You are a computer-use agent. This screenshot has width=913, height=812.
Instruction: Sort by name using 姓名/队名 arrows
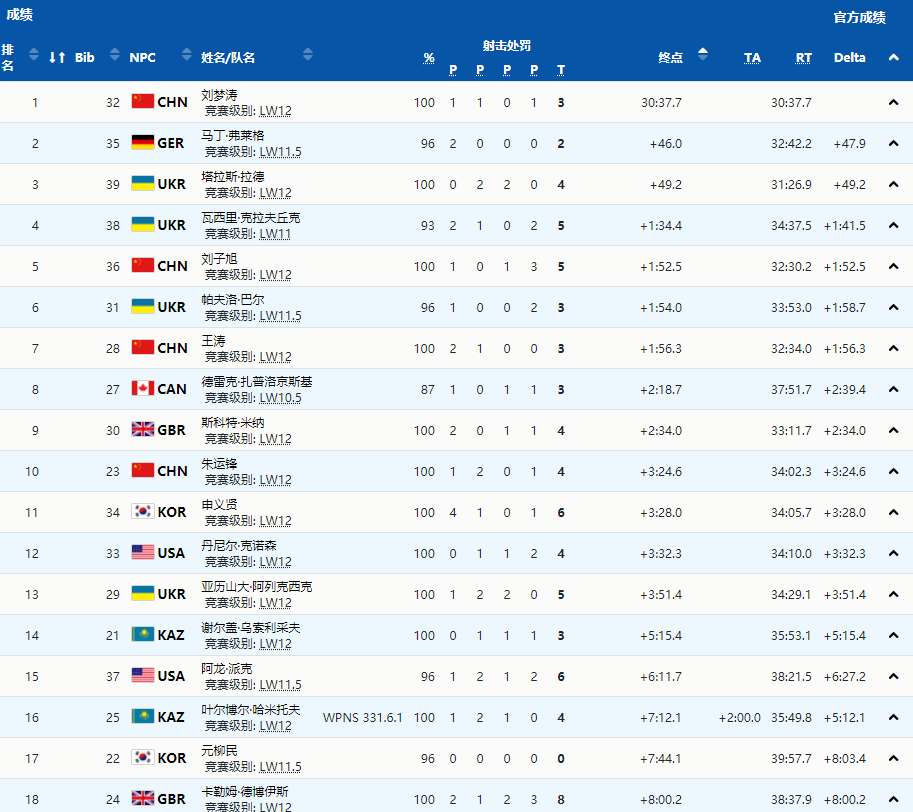[307, 57]
